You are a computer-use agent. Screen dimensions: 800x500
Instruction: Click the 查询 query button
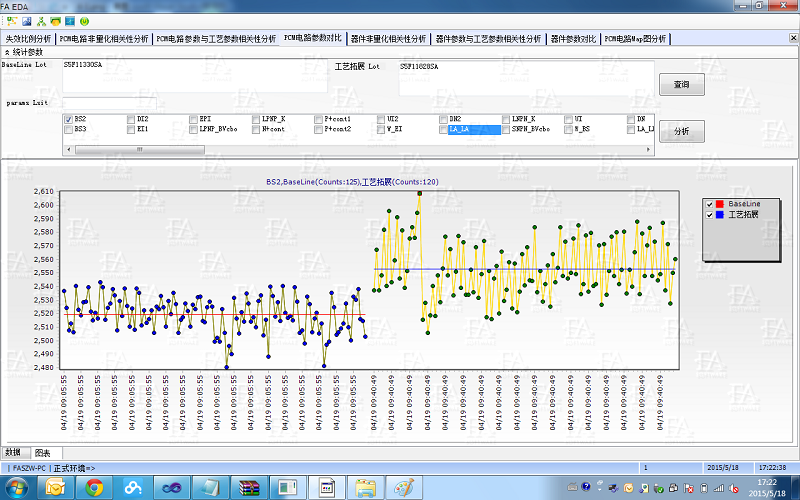681,85
